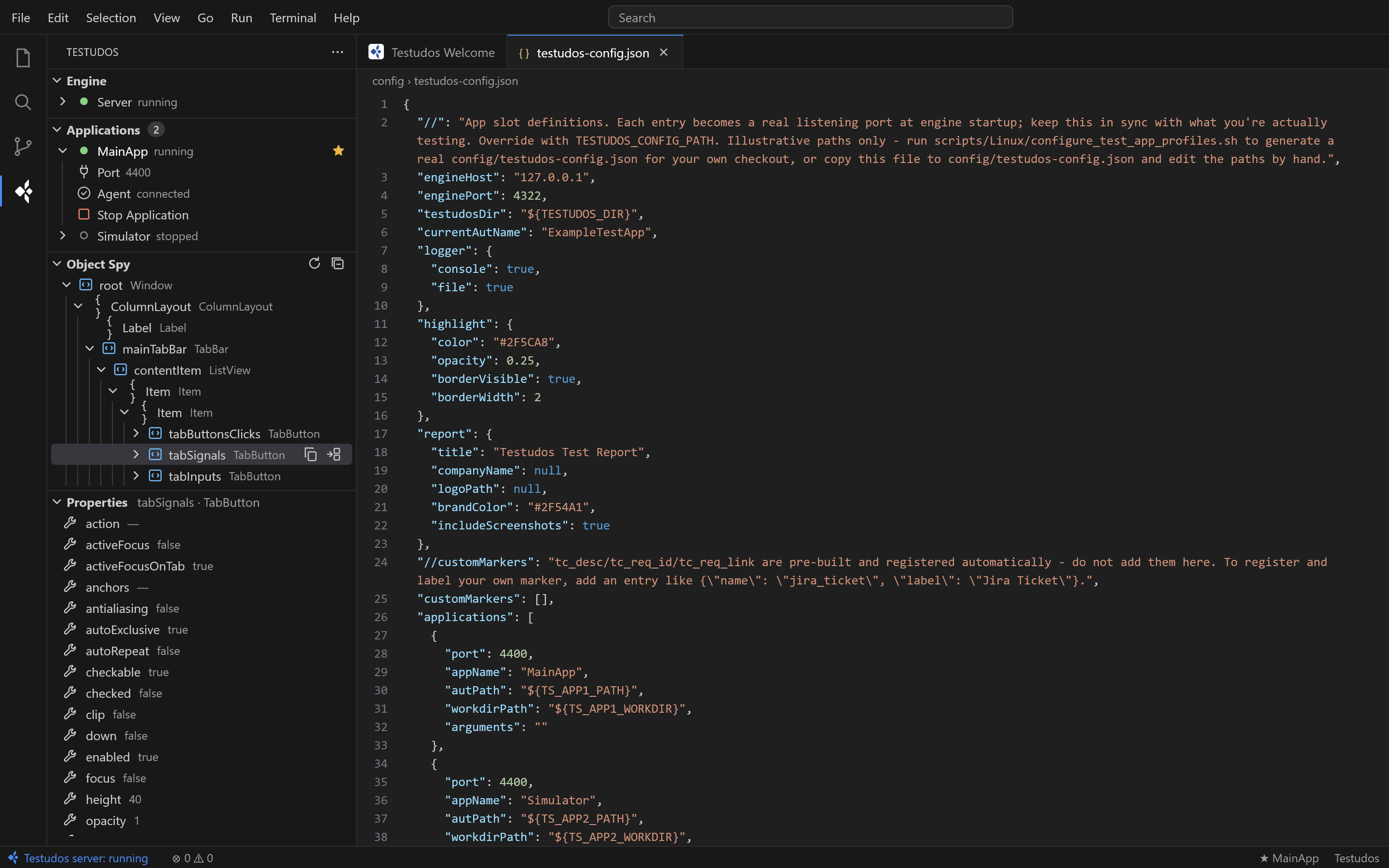The image size is (1389, 868).
Task: Open the Search view in activity bar
Action: (x=23, y=102)
